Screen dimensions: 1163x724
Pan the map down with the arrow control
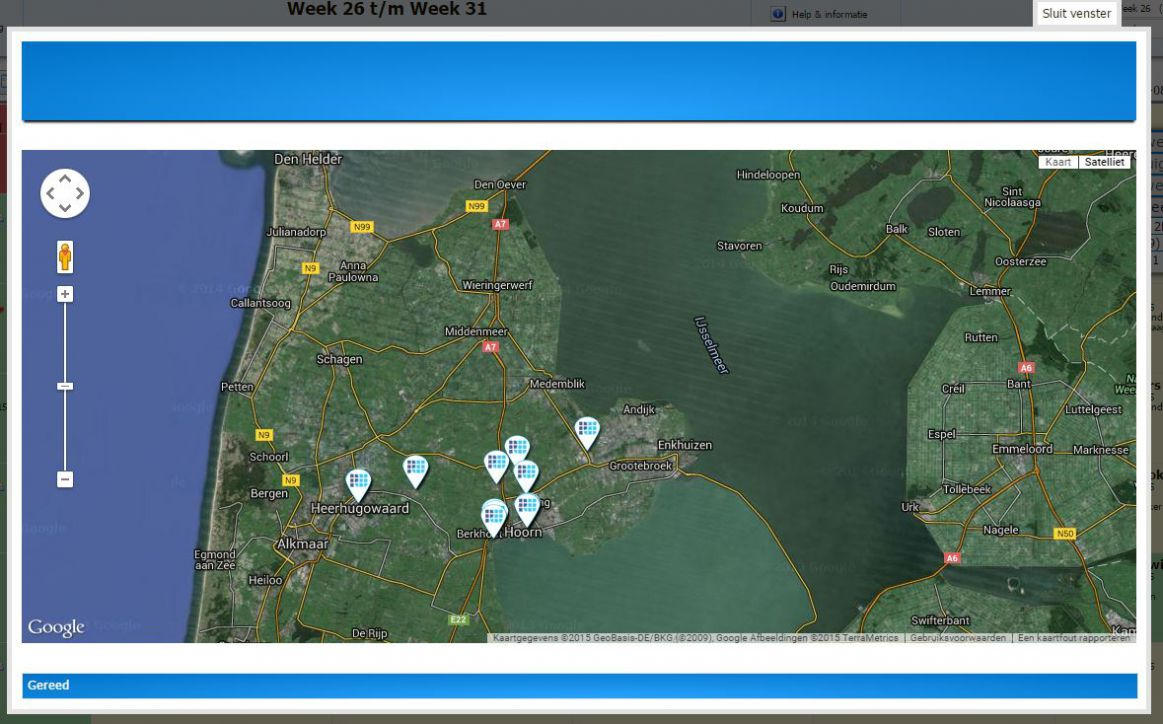(x=65, y=208)
